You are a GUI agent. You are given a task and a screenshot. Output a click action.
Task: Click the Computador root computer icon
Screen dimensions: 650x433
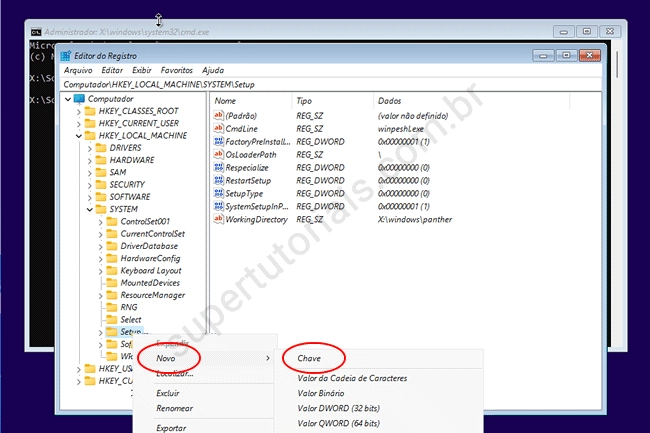[x=79, y=99]
